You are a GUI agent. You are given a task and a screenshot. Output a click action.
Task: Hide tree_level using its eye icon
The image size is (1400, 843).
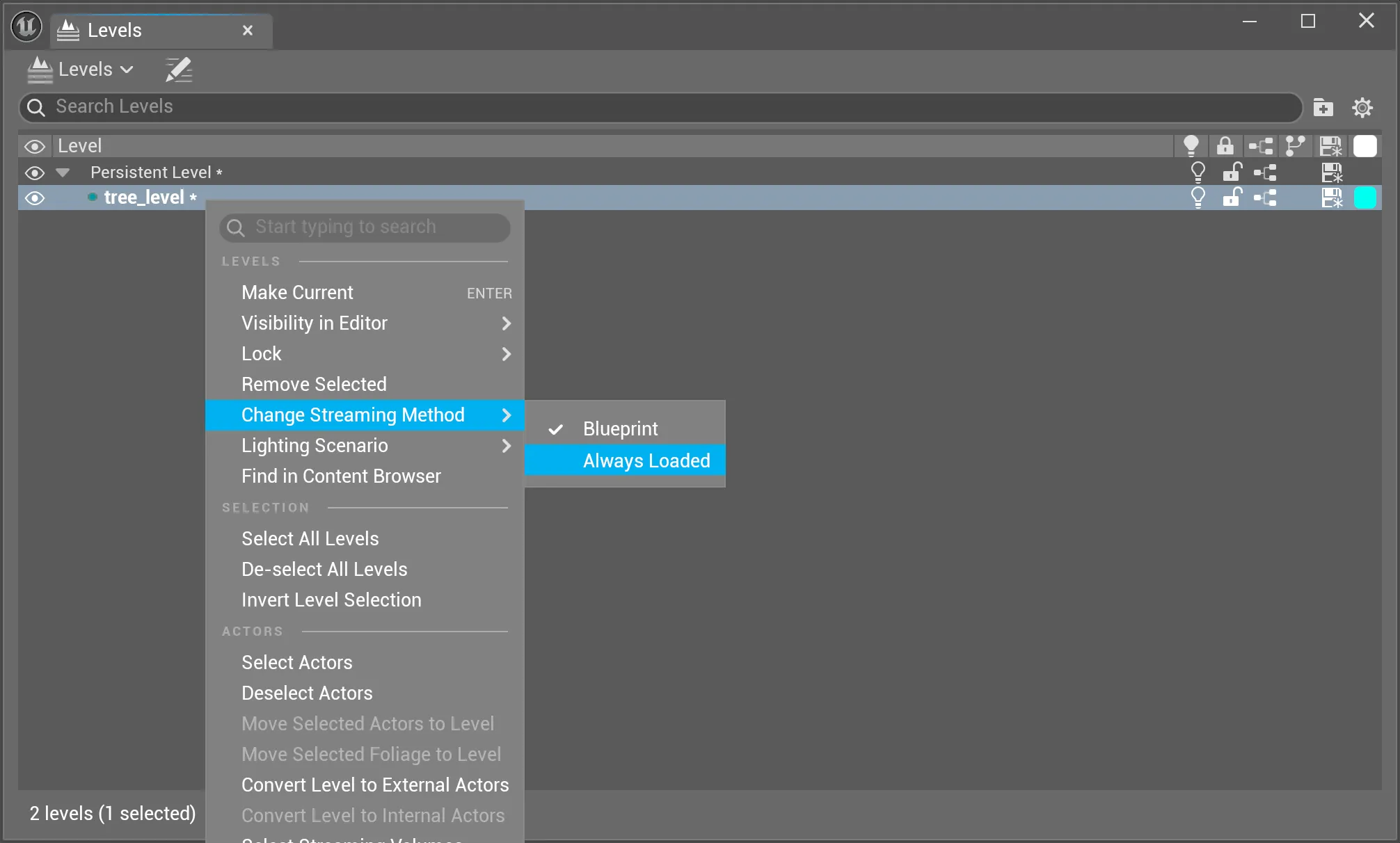(35, 198)
